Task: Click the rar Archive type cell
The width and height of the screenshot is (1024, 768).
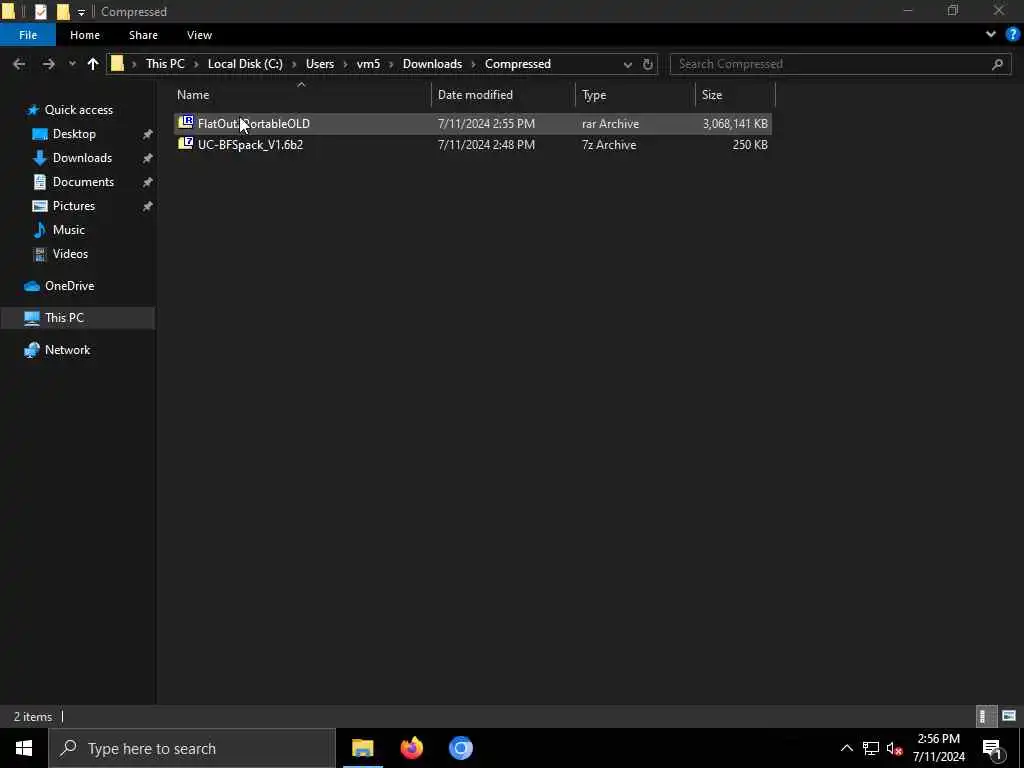Action: [610, 123]
